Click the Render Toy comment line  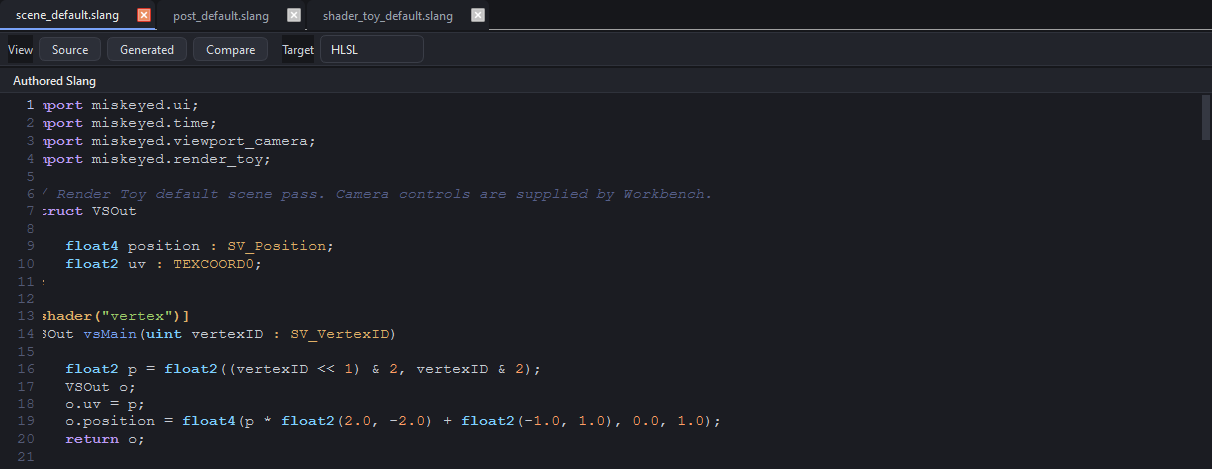pyautogui.click(x=376, y=193)
